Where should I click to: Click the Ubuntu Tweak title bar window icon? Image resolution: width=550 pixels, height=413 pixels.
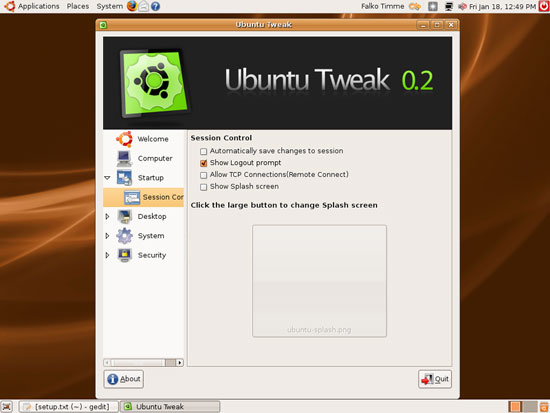click(x=103, y=25)
